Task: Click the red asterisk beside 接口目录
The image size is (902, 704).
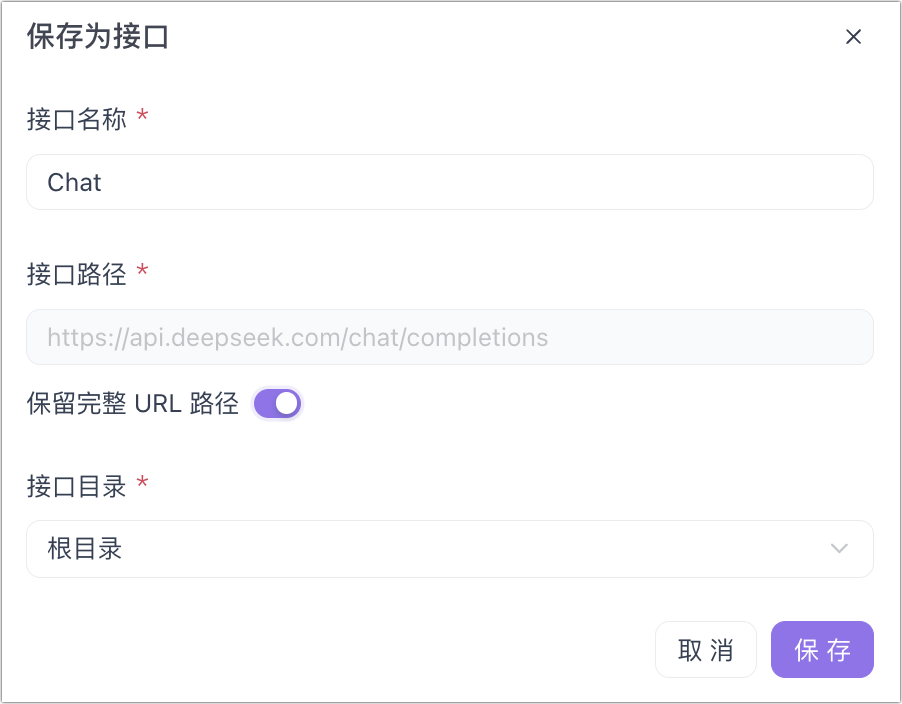Action: 142,485
